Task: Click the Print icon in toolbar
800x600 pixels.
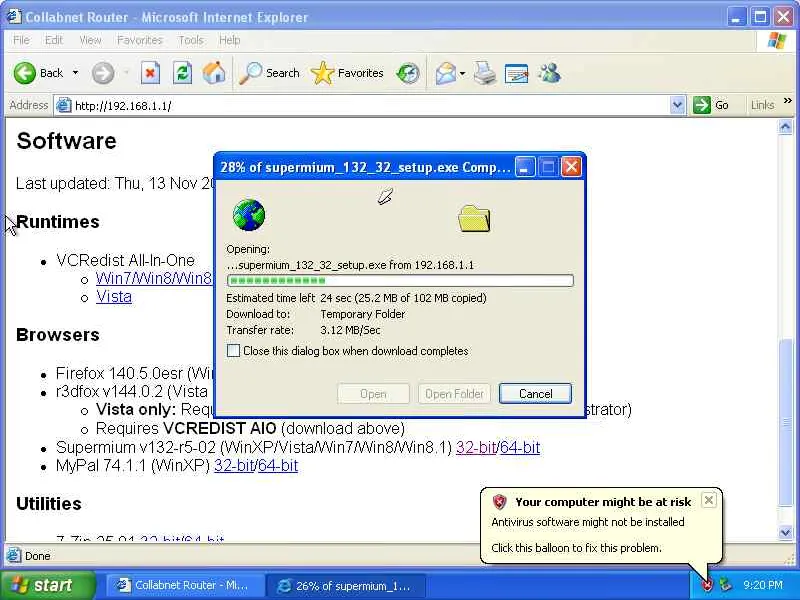Action: (x=484, y=73)
